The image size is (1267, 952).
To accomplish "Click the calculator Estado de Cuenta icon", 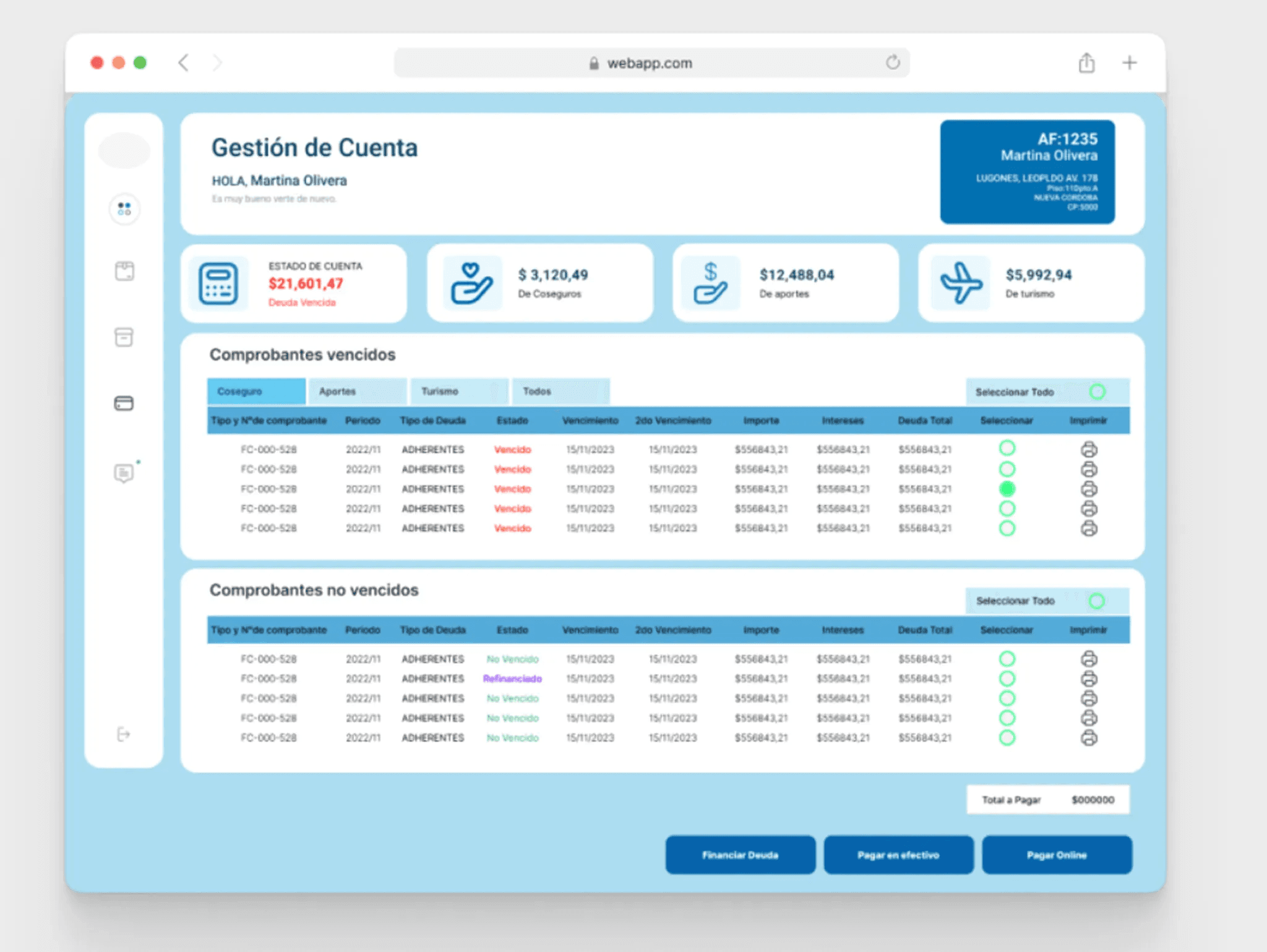I will (x=218, y=283).
